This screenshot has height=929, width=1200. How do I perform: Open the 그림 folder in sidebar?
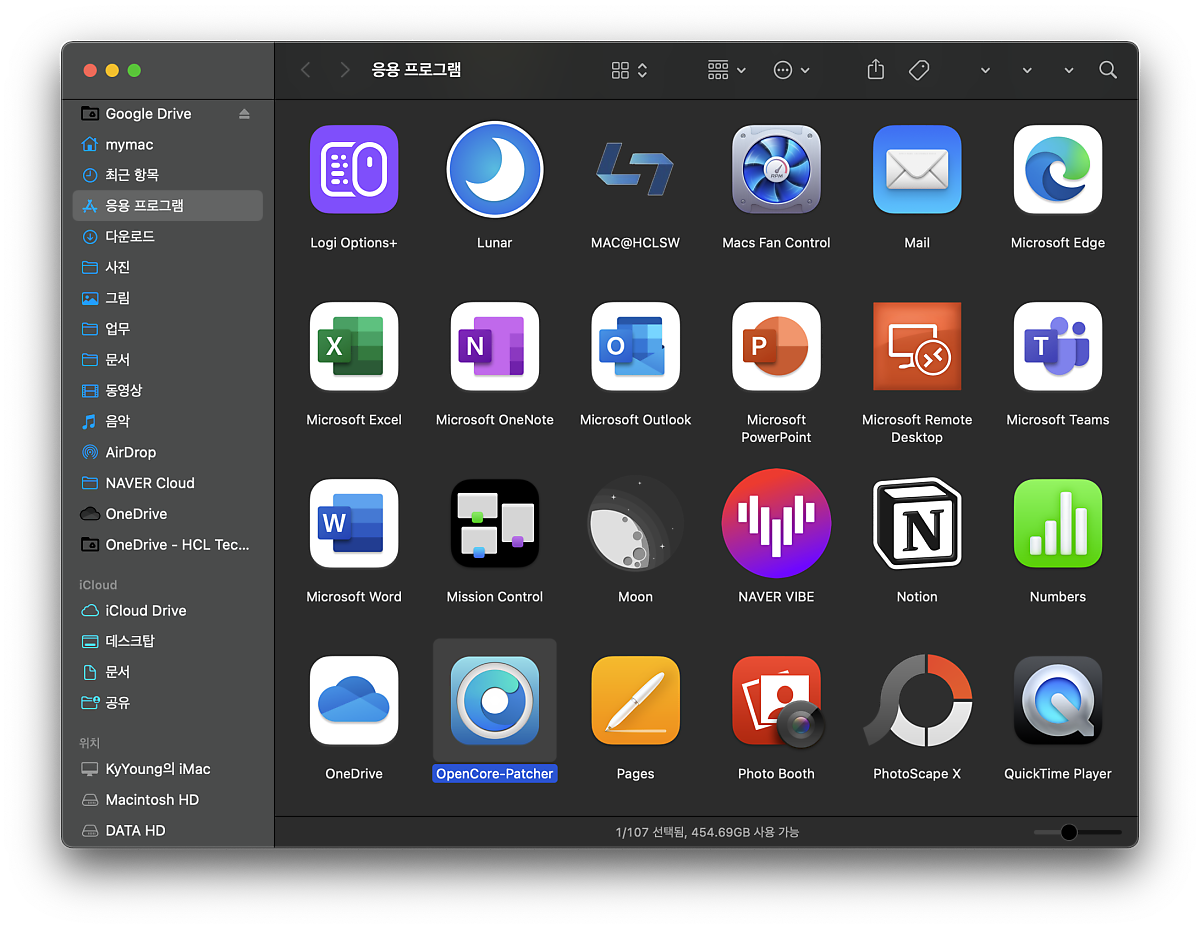tap(168, 298)
